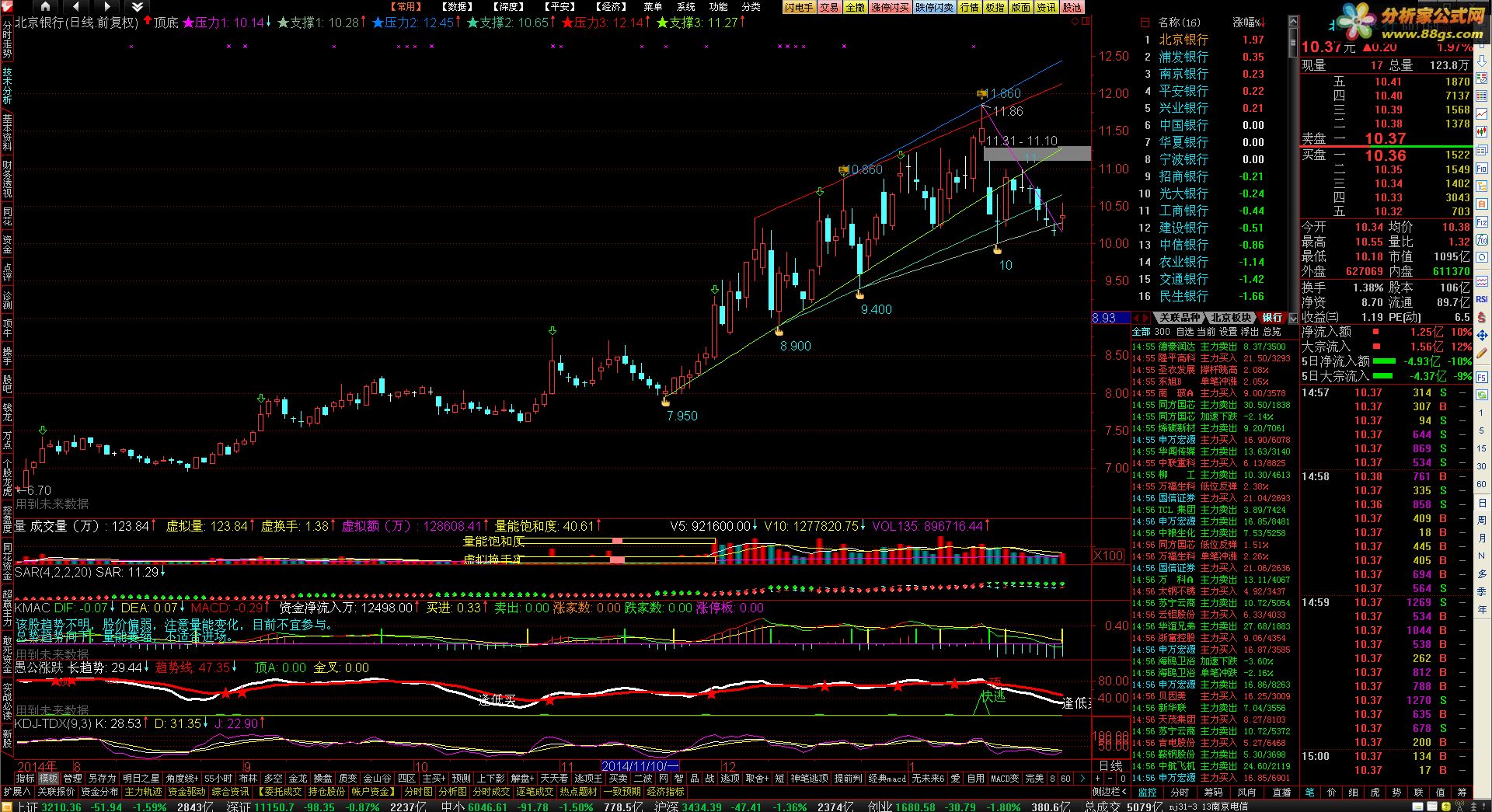Click the 股池 button

pos(1072,7)
